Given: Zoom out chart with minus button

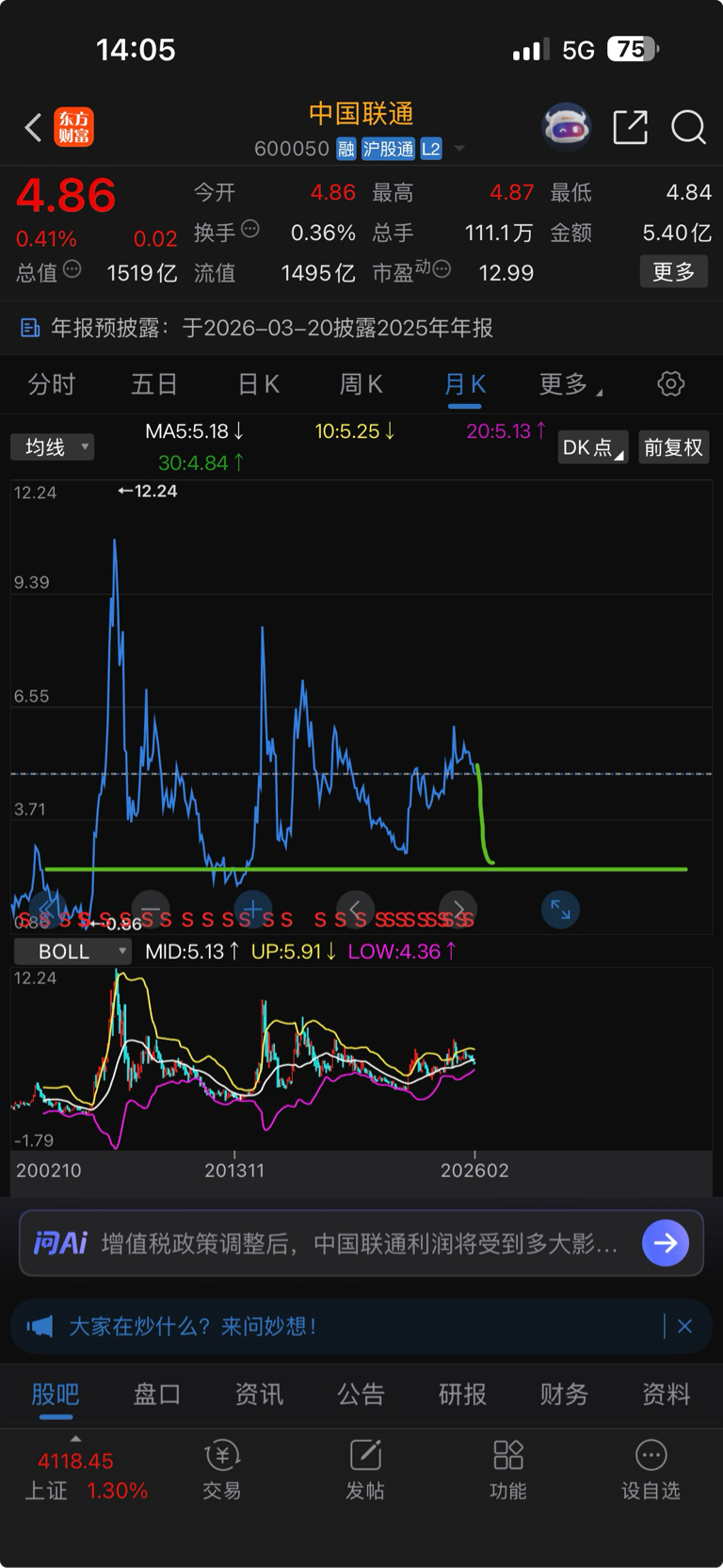Looking at the screenshot, I should coord(151,910).
